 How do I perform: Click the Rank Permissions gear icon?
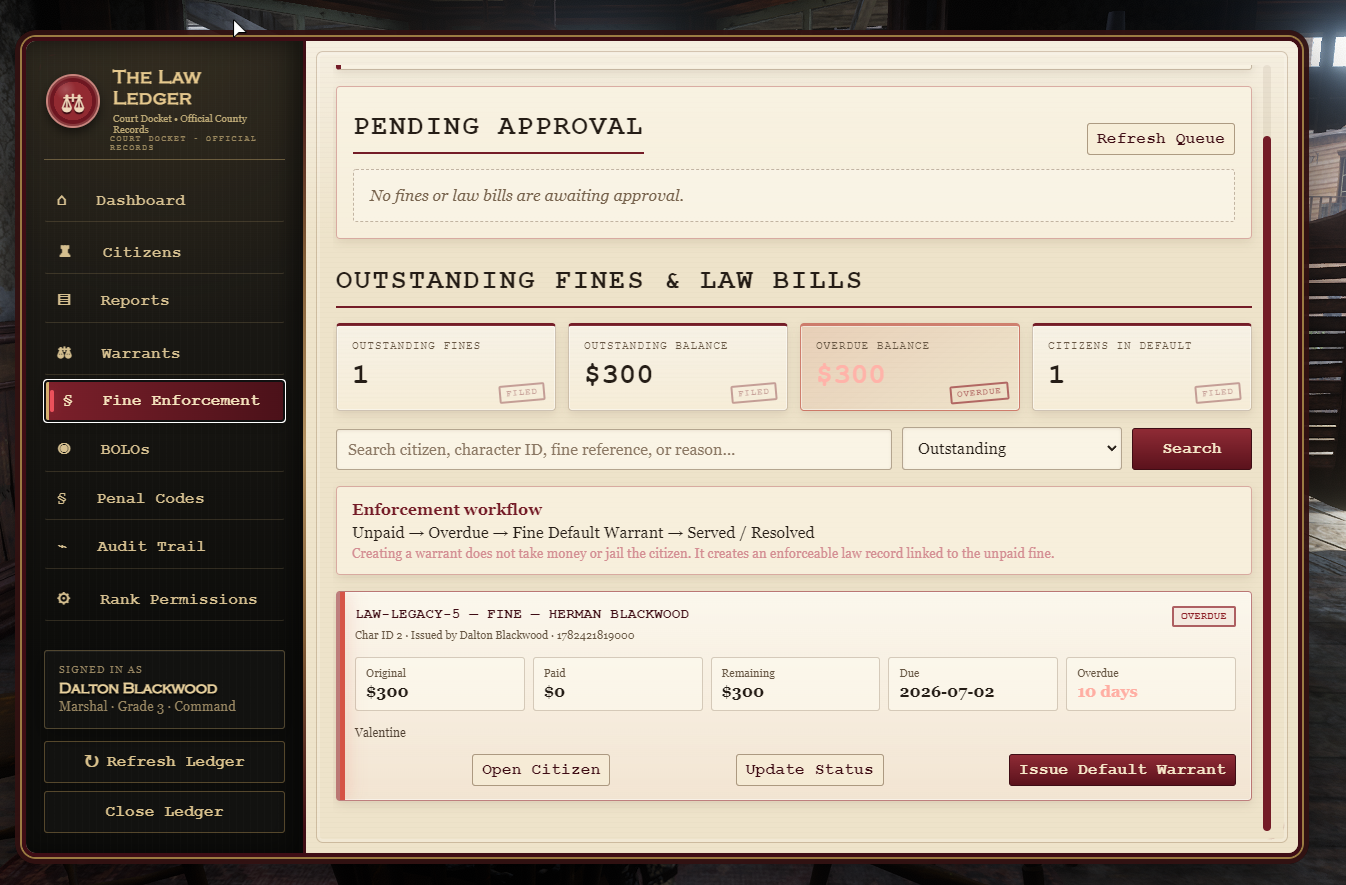point(64,599)
